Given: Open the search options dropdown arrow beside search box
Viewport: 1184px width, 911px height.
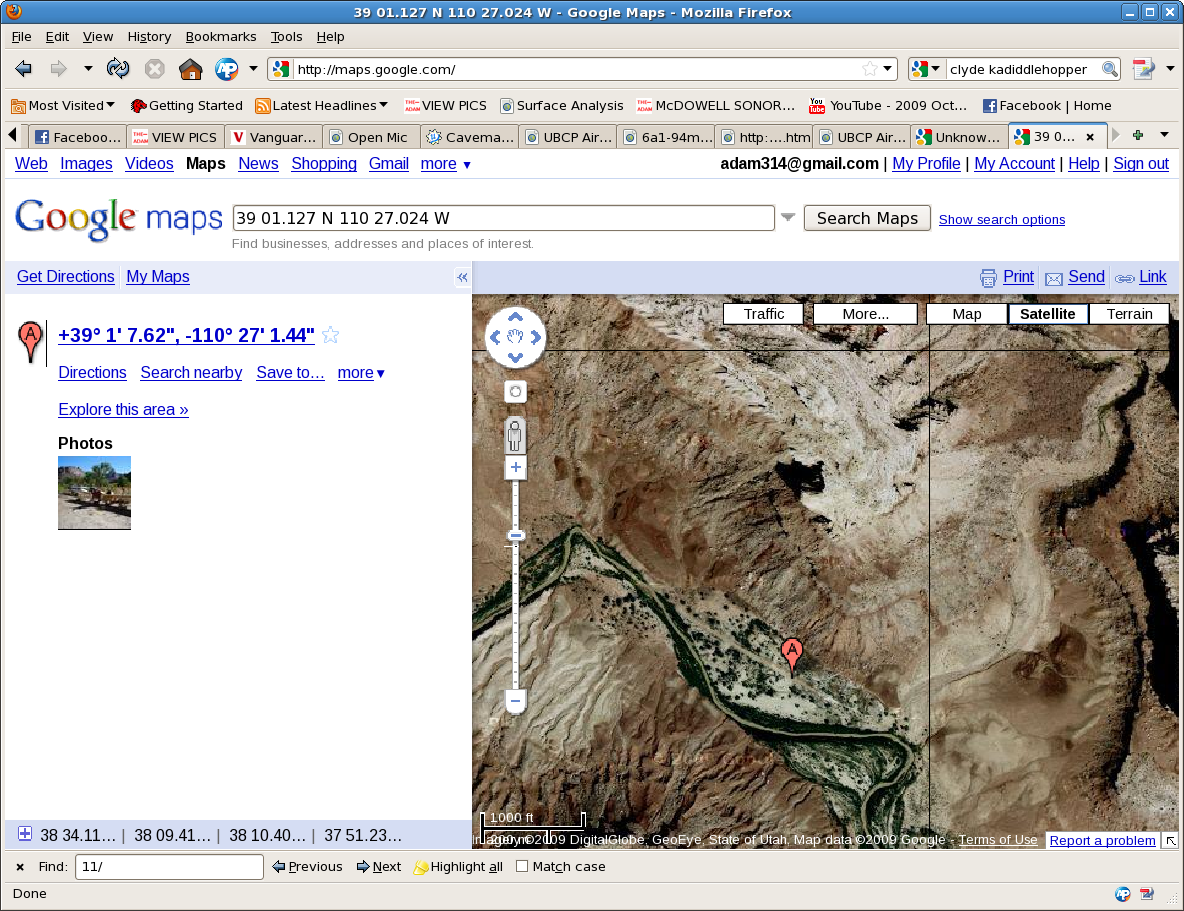Looking at the screenshot, I should tap(788, 218).
